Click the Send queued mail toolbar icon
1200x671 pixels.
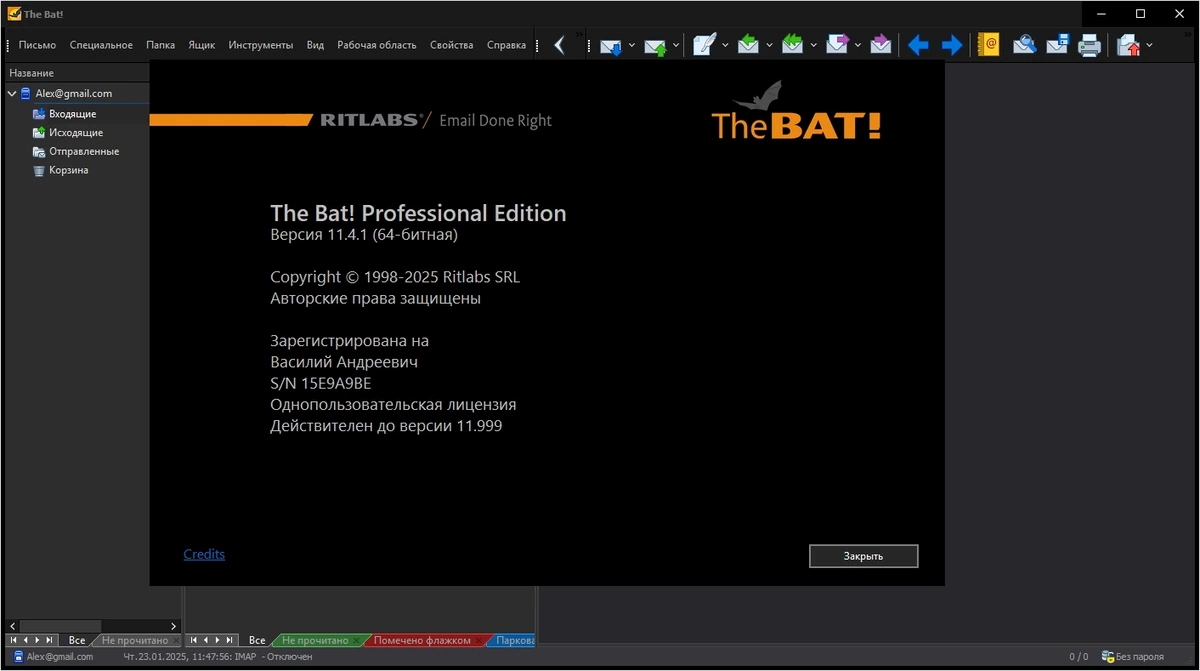(655, 45)
